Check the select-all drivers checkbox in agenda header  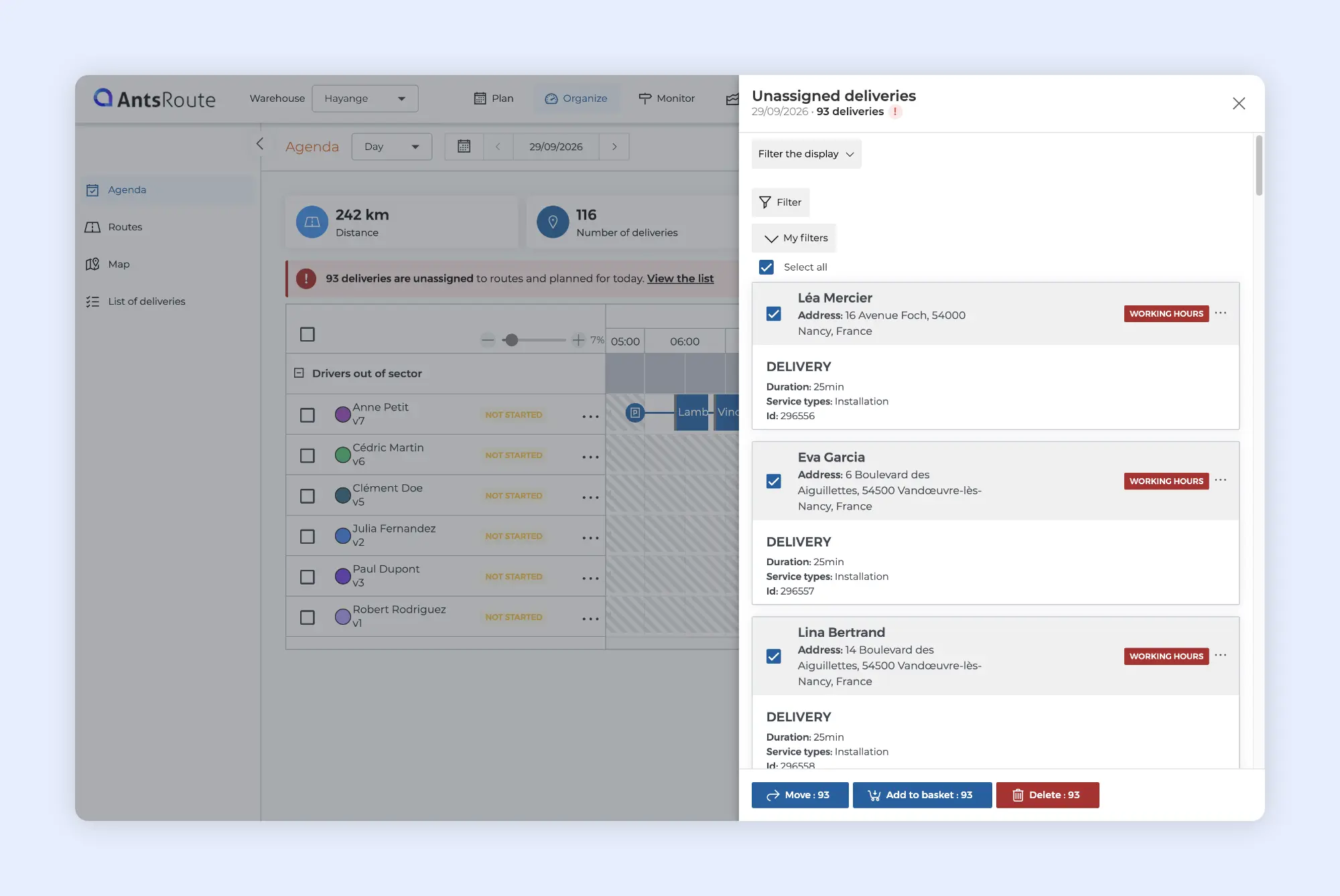tap(308, 334)
